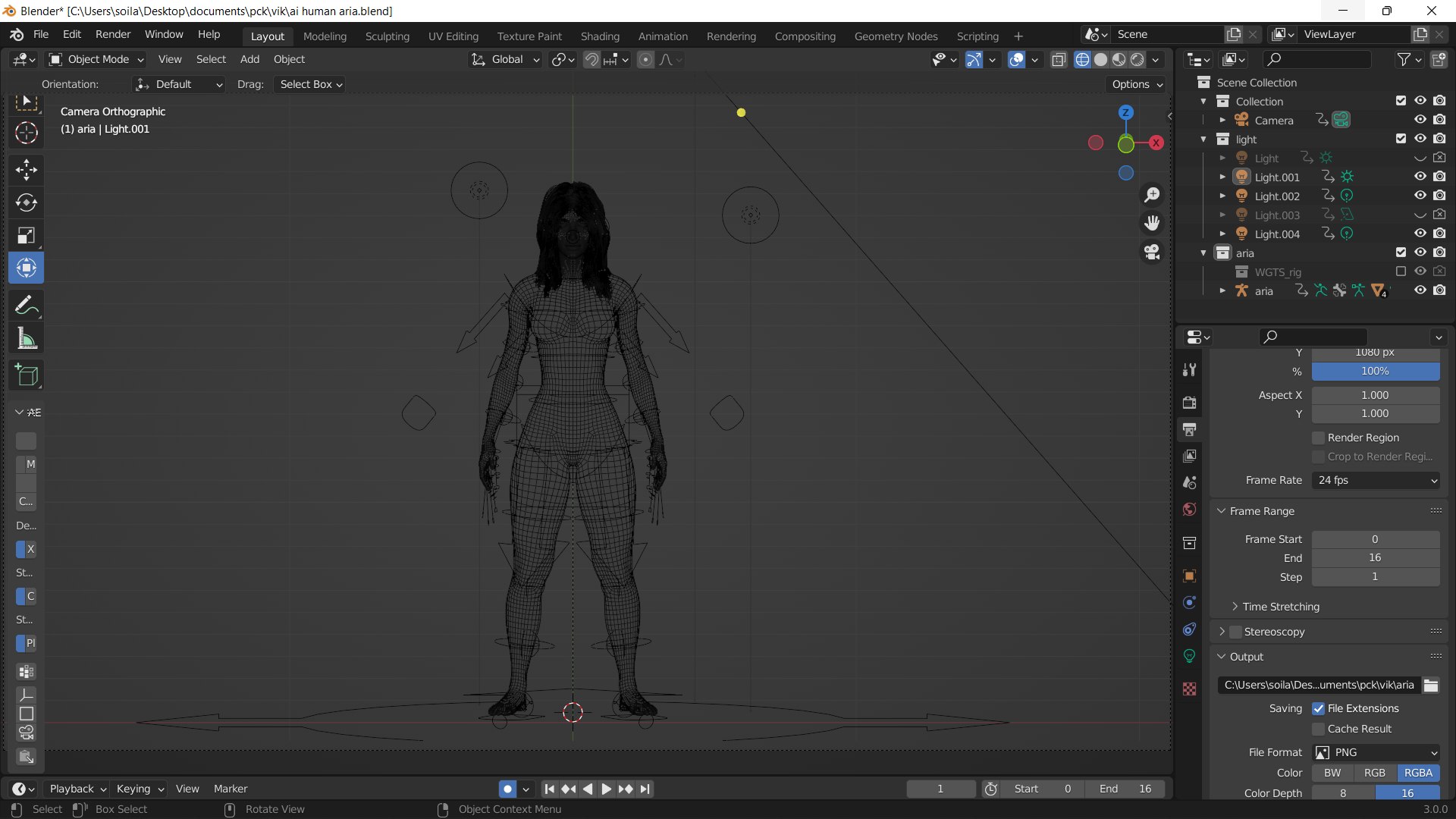Select the Rotate tool
The height and width of the screenshot is (819, 1456).
pyautogui.click(x=27, y=202)
